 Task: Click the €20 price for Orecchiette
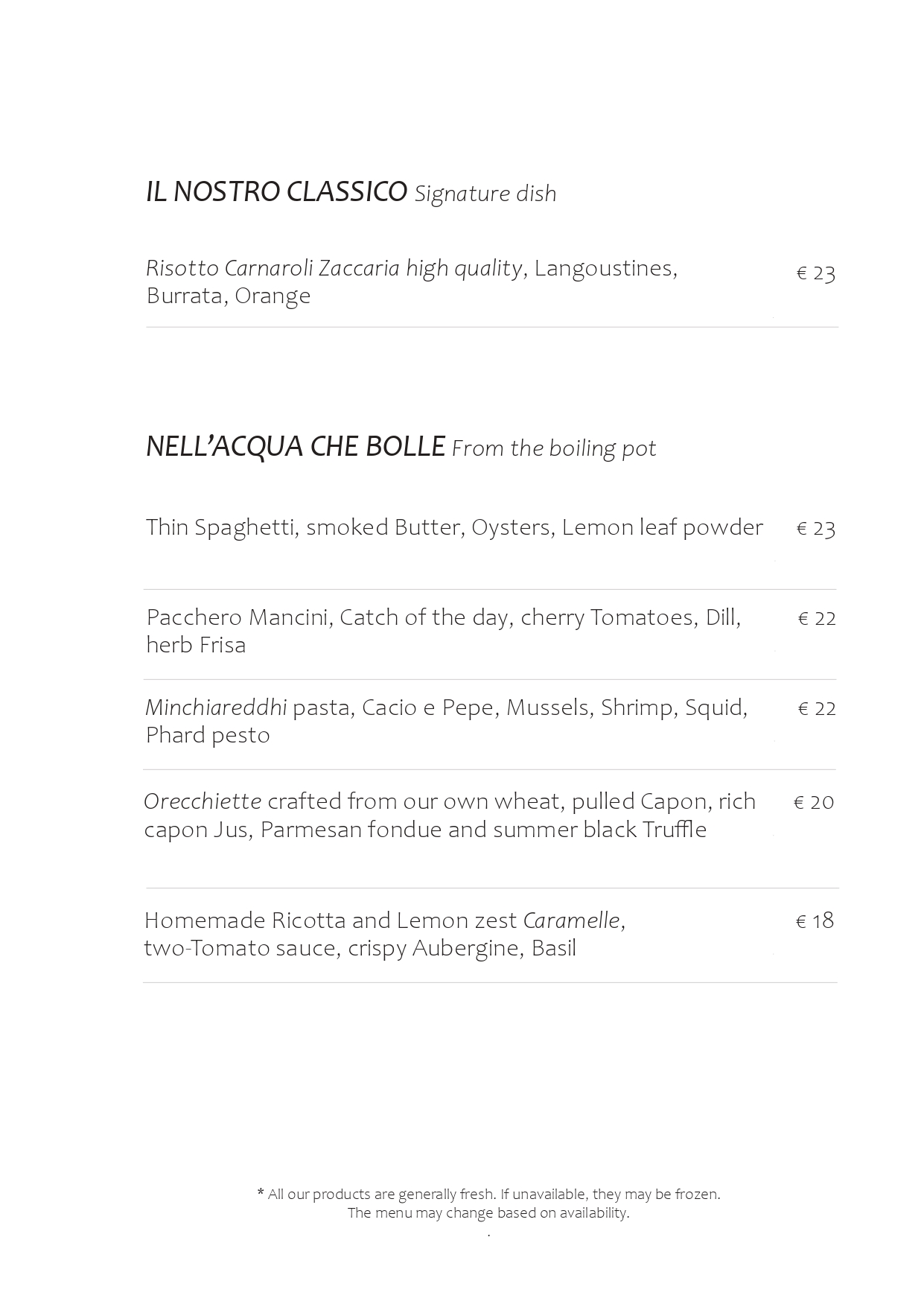coord(814,802)
